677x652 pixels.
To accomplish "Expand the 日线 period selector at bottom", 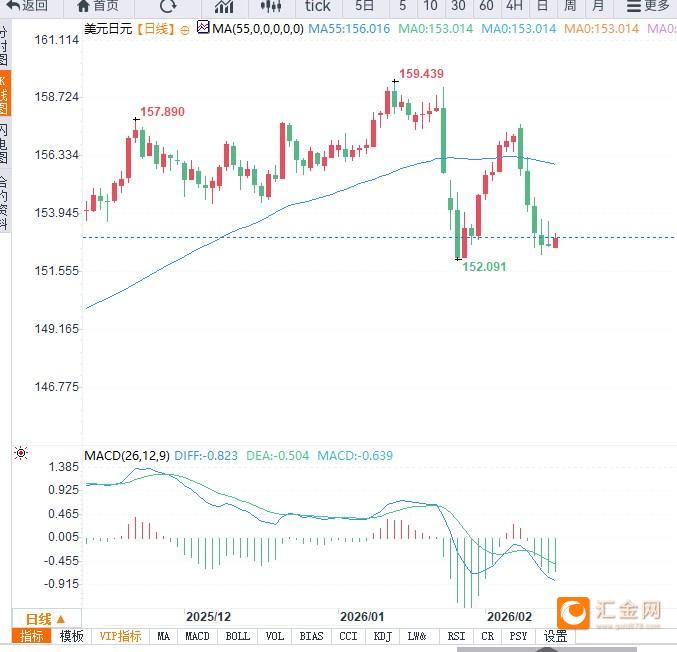I will click(x=45, y=619).
